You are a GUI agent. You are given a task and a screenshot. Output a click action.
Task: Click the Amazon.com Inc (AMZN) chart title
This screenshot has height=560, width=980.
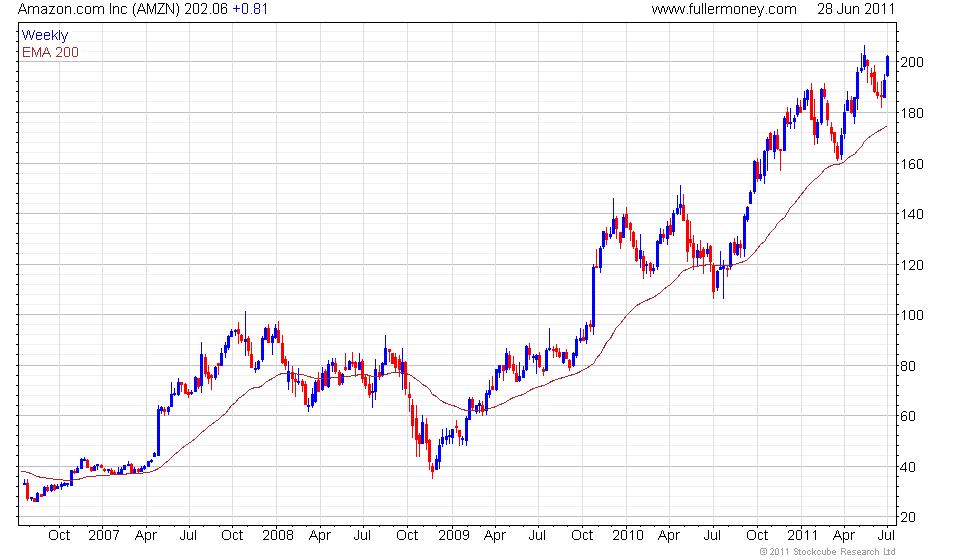point(95,10)
